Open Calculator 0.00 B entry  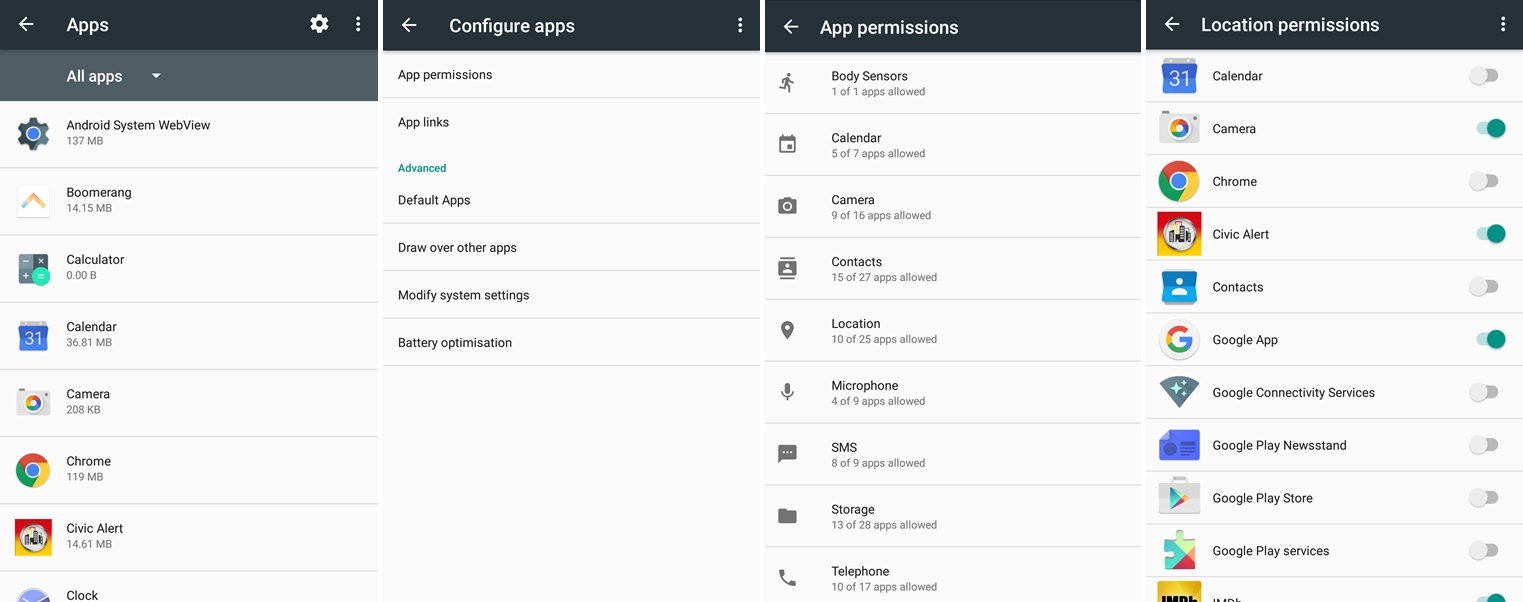point(189,268)
